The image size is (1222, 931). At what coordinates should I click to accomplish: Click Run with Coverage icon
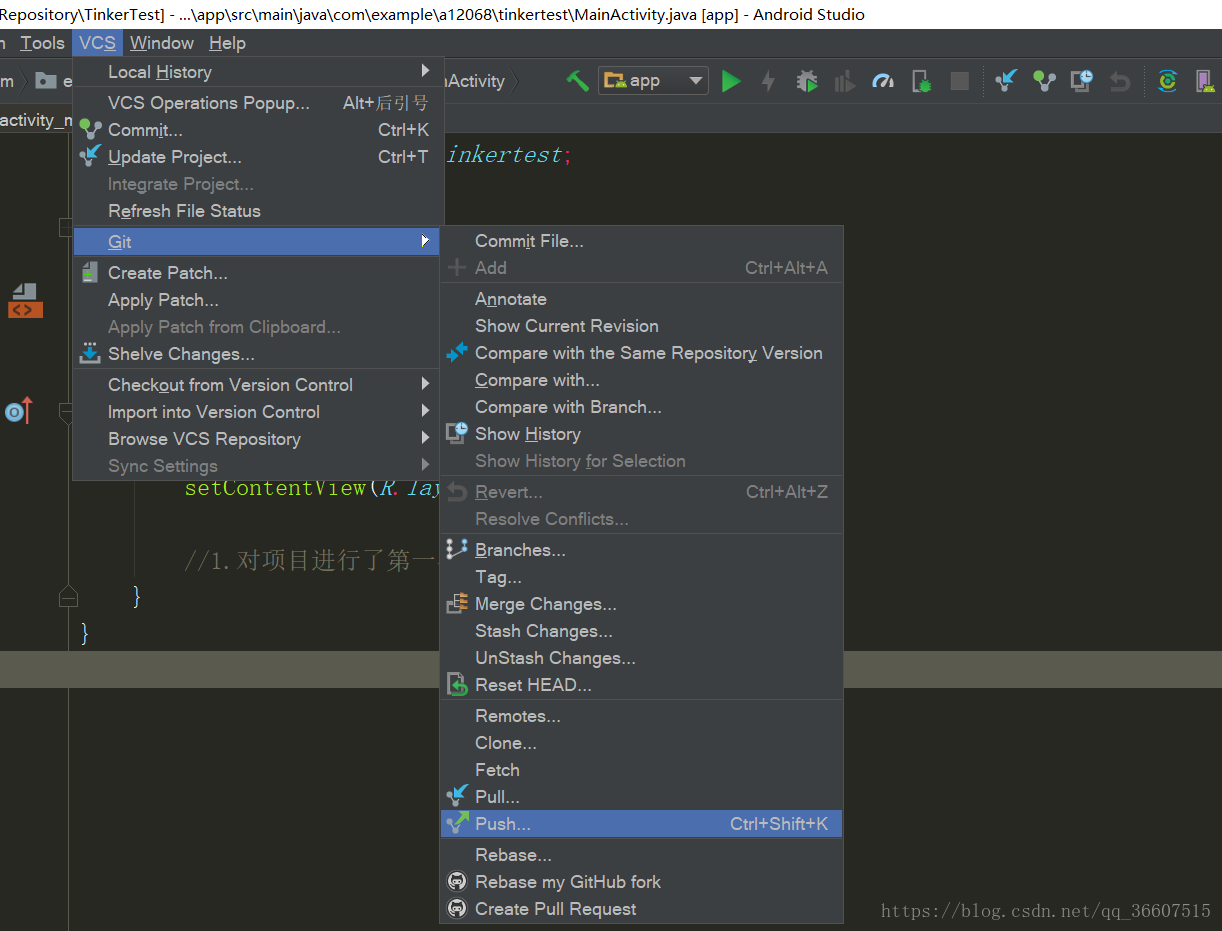coord(845,81)
